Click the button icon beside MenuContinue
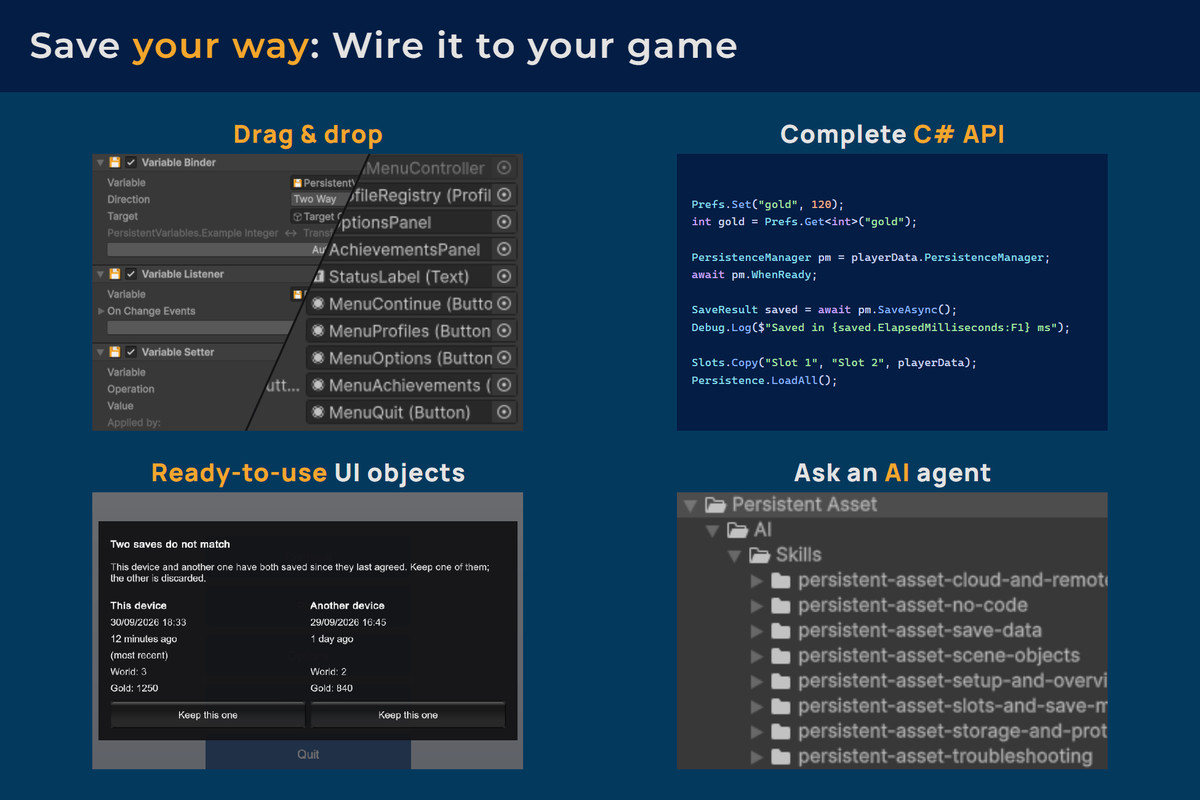 (318, 303)
